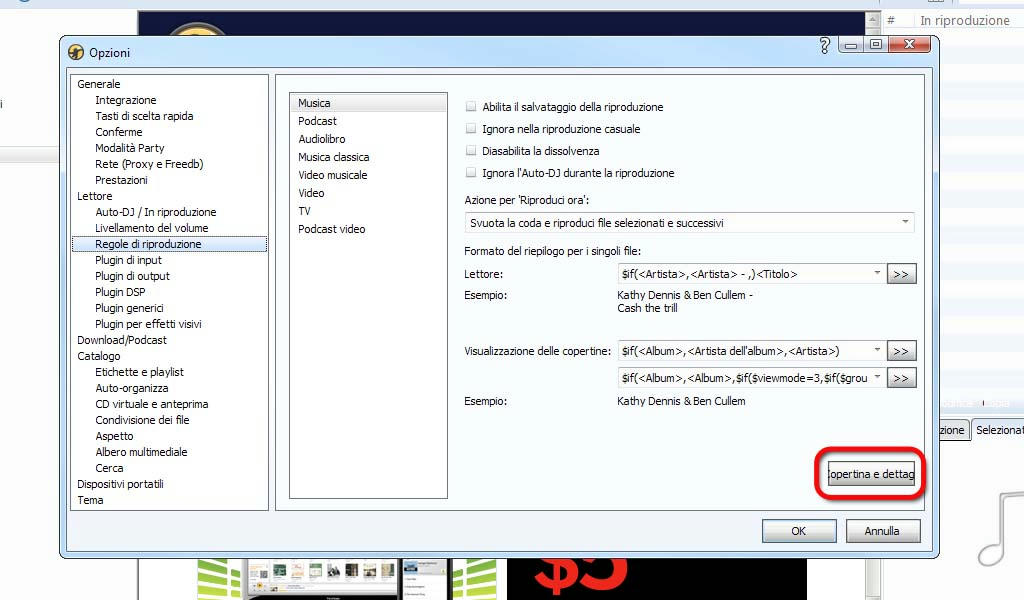
Task: Go to 'Tasti di scelta rapida'
Action: 144,116
